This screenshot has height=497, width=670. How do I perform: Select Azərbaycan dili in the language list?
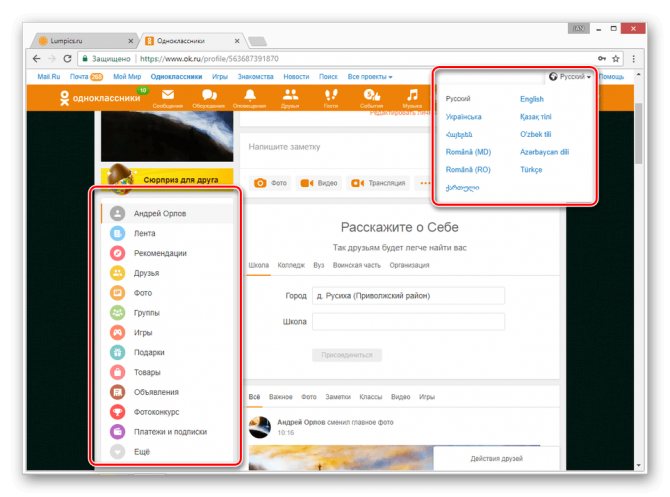coord(544,152)
